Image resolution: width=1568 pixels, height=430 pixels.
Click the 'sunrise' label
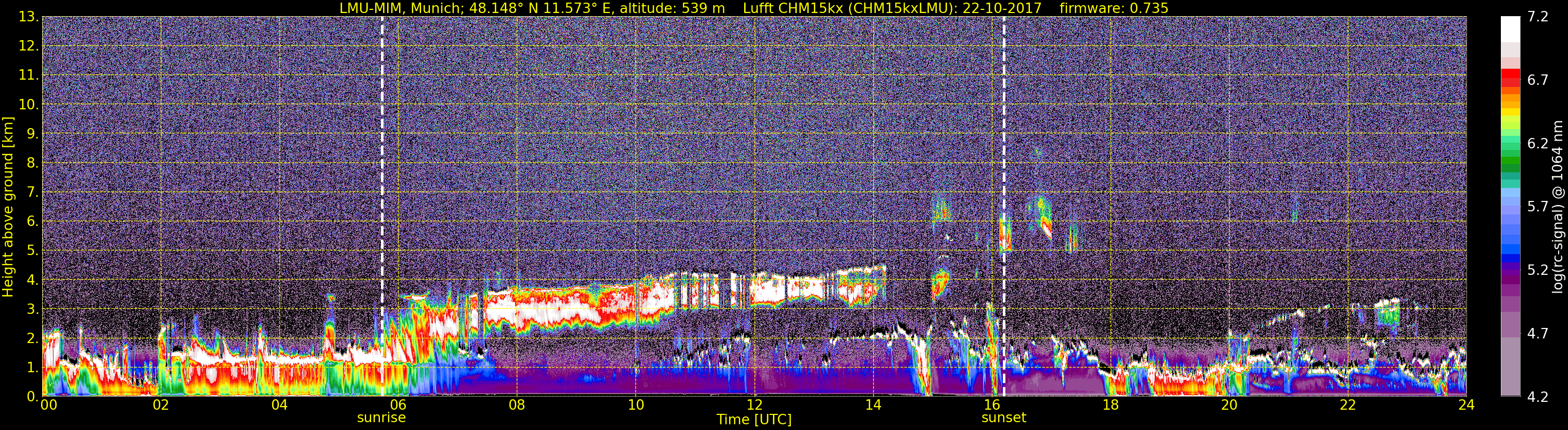tap(381, 418)
